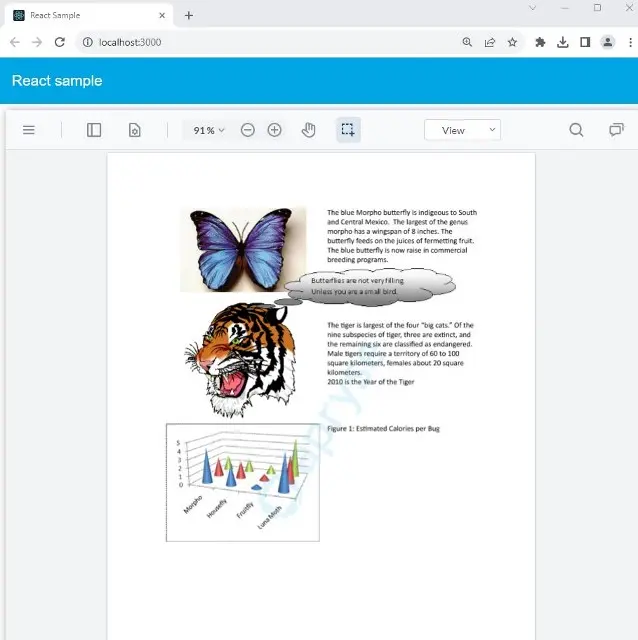Screen dimensions: 638x640
Task: Reload the localhost page
Action: [x=60, y=42]
